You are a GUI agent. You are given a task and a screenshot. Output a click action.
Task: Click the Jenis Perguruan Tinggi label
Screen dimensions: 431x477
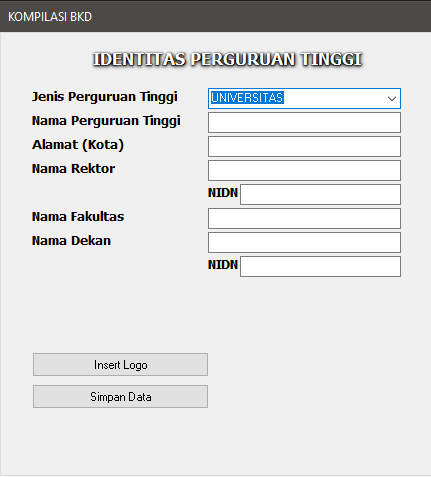pyautogui.click(x=105, y=97)
